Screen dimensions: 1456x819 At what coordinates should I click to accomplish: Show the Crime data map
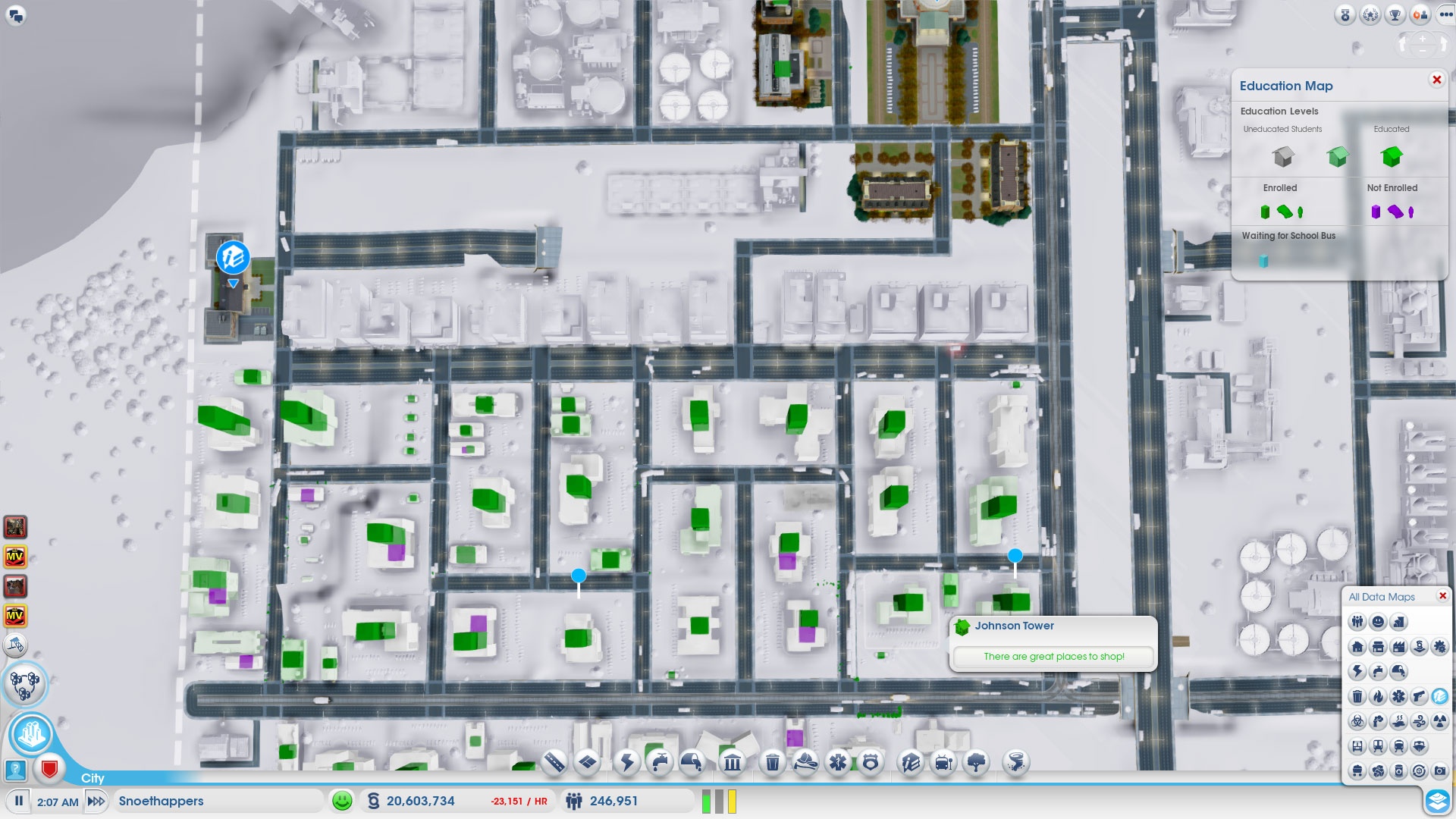(x=1419, y=697)
